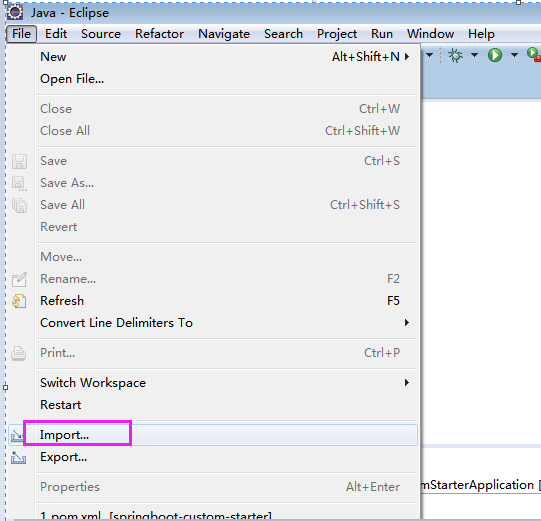Viewport: 541px width, 521px height.
Task: Click the Rename pencil icon
Action: [19, 279]
